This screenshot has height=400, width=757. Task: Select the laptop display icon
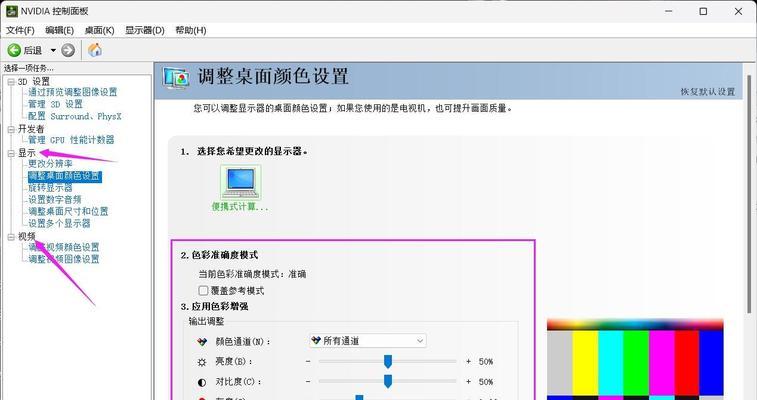[x=240, y=182]
